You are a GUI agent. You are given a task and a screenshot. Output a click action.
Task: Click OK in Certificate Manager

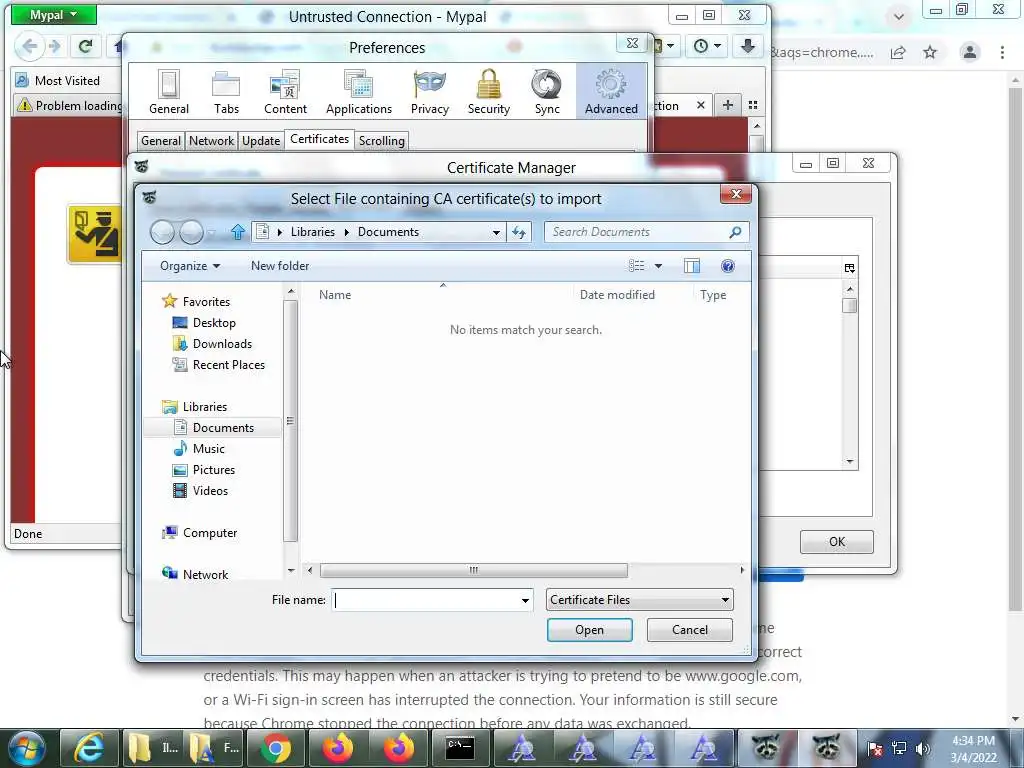[x=837, y=542]
